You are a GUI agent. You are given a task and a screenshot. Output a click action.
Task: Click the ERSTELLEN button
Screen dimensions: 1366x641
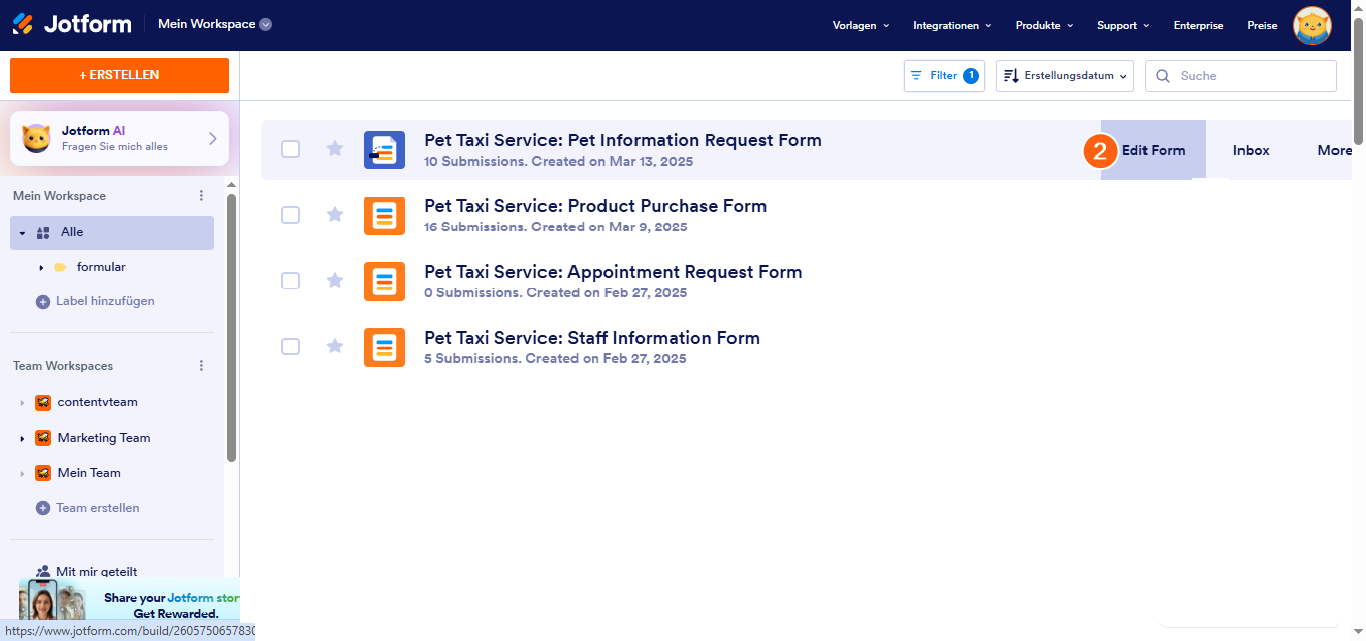[x=119, y=75]
